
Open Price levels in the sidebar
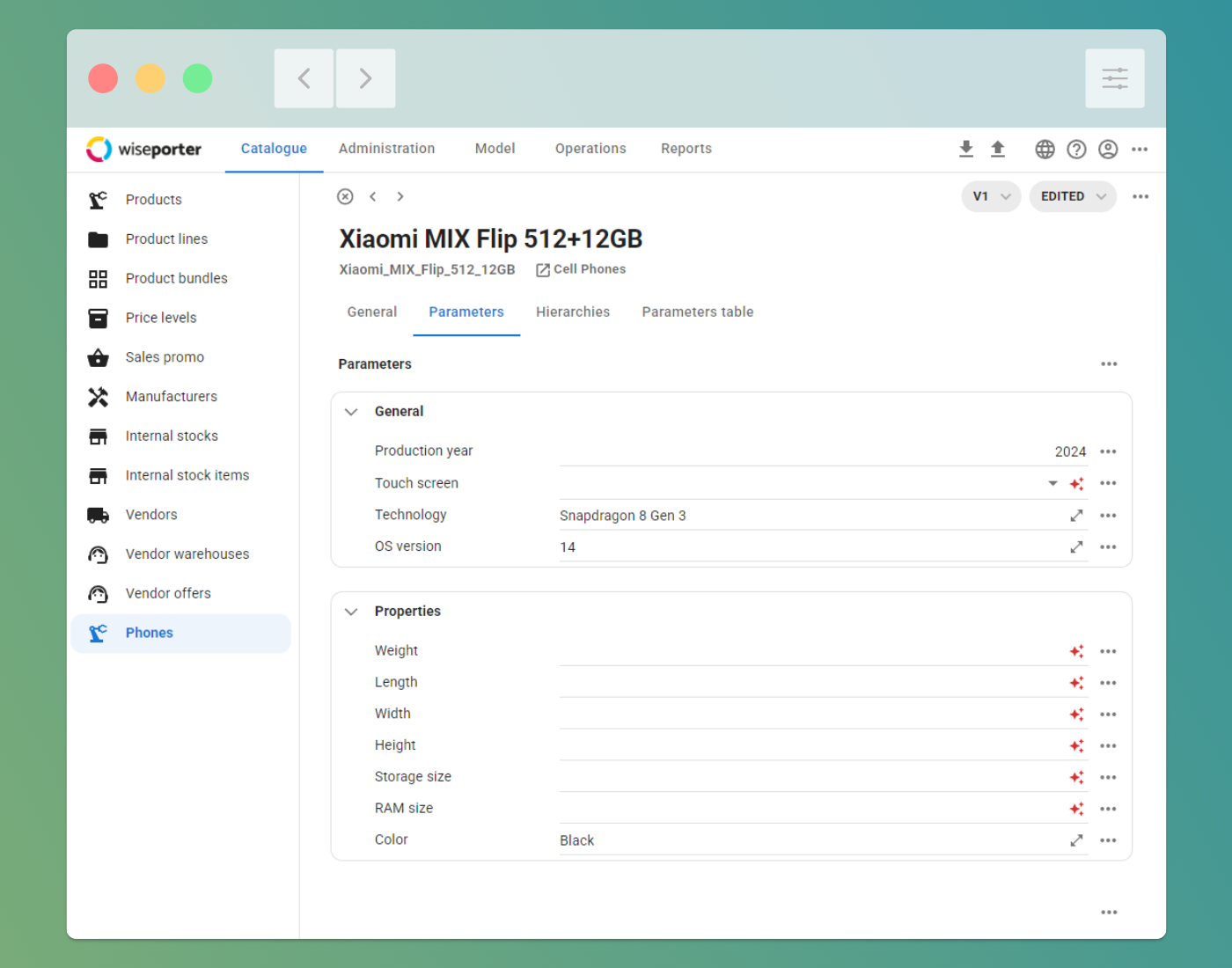(180, 318)
